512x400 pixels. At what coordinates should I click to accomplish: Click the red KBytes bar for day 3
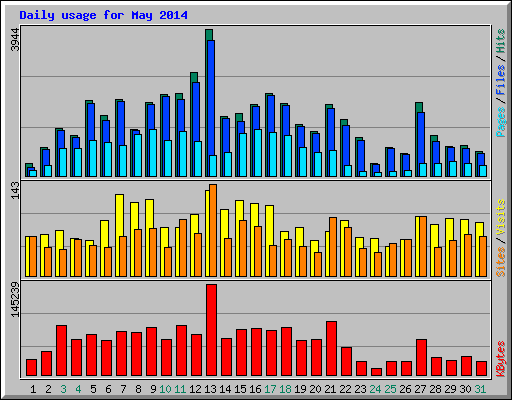61,351
